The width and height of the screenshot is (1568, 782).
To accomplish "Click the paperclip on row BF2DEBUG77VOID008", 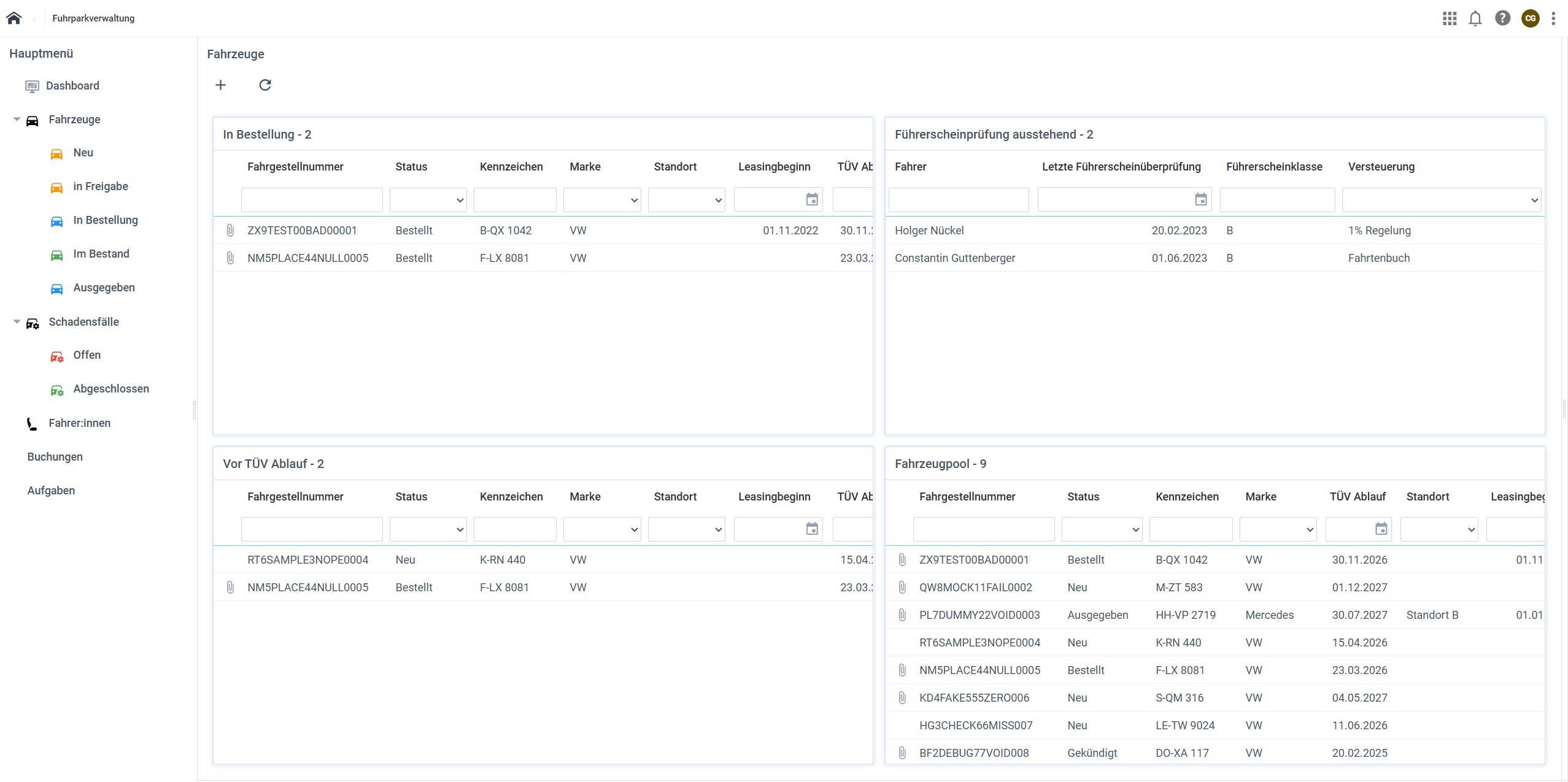I will point(902,753).
